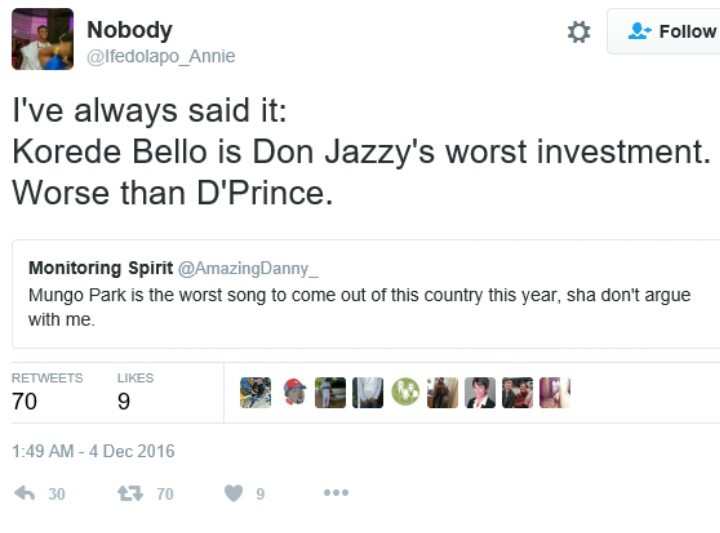Open the @Ifedolapo_Annie handle link
Screen dimensions: 720x533
point(161,57)
